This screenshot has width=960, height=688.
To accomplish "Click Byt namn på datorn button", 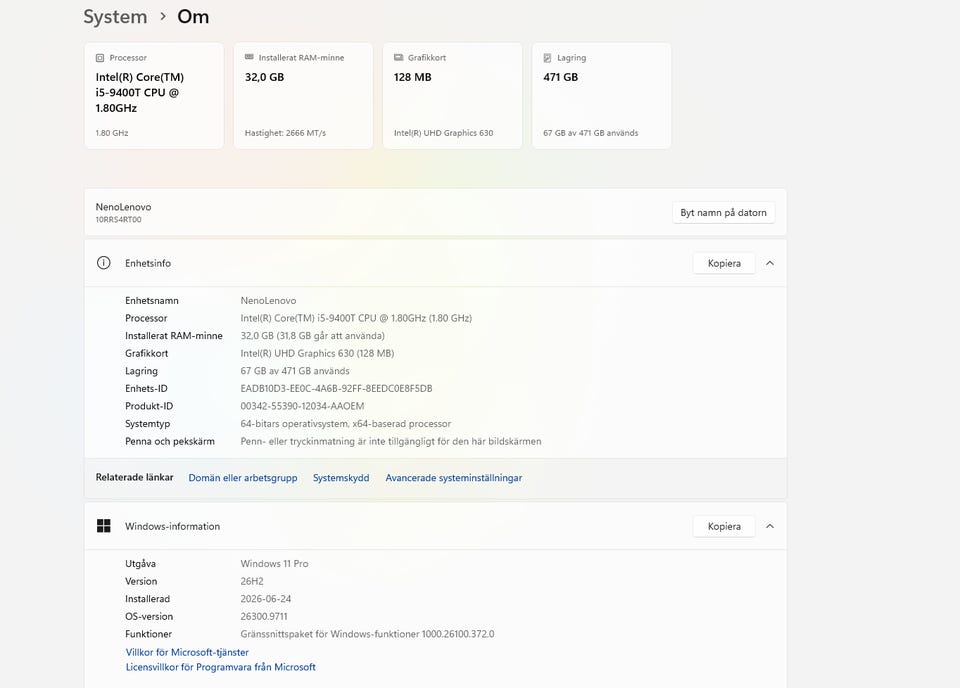I will (724, 212).
